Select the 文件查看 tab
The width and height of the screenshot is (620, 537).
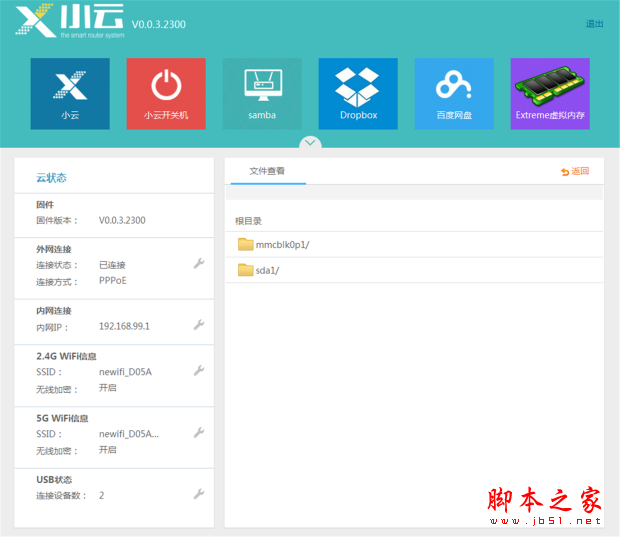268,171
